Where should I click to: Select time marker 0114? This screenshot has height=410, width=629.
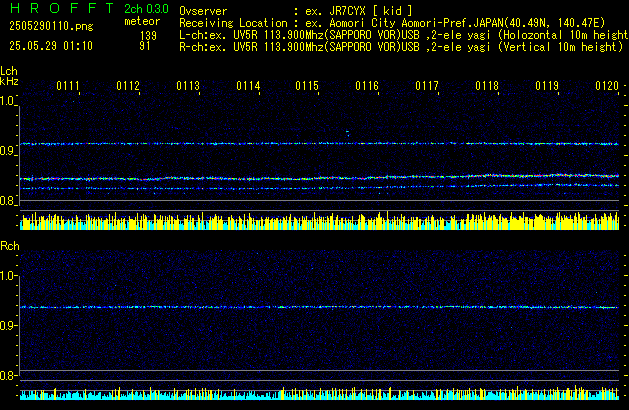click(x=248, y=86)
